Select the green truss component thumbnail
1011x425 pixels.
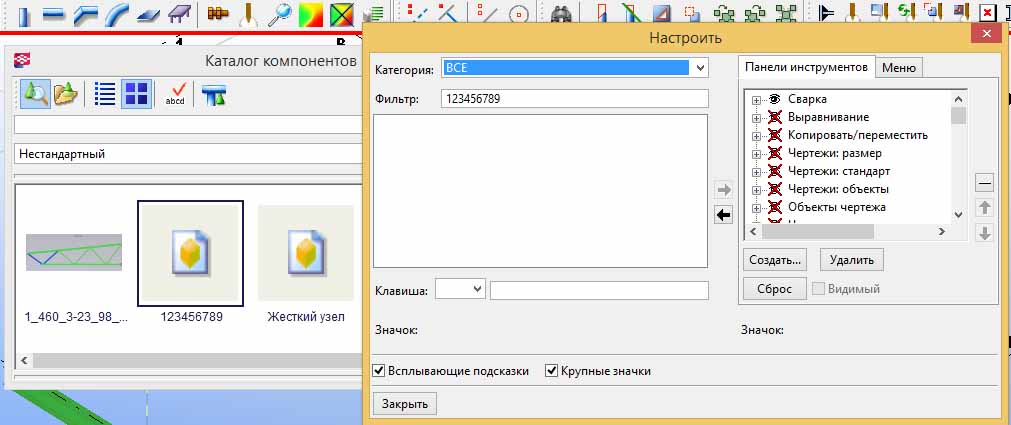pos(74,252)
